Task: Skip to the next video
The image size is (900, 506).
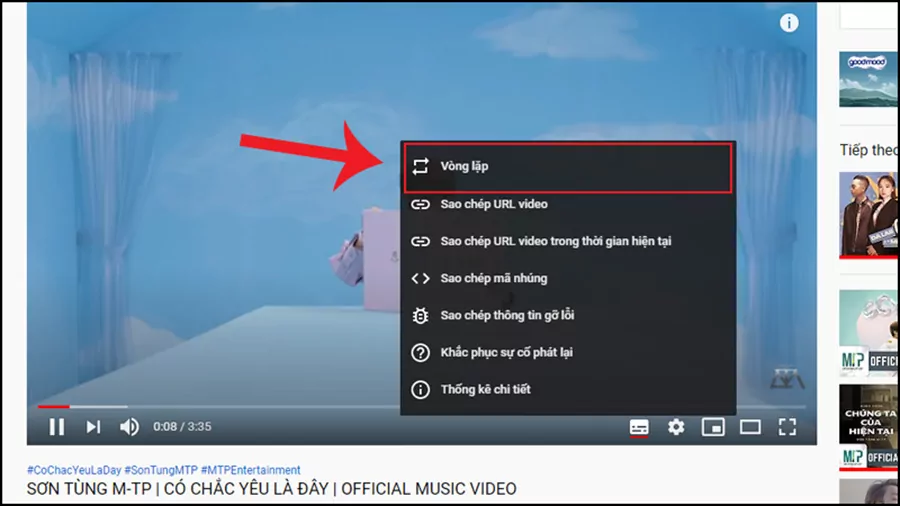Action: (x=93, y=427)
